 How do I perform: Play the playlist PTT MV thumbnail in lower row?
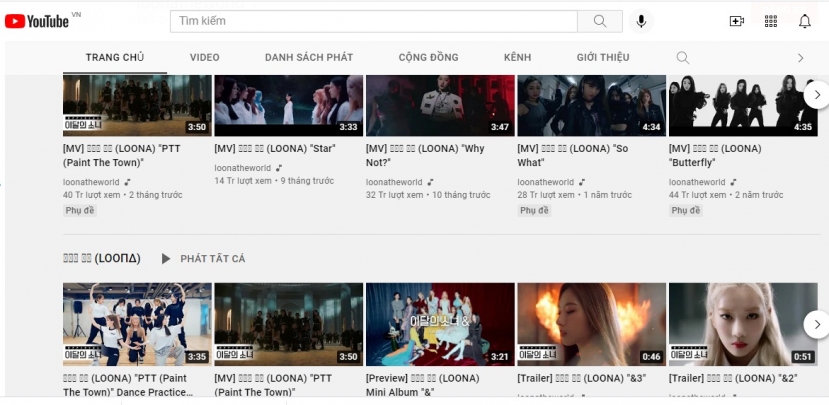click(x=289, y=324)
